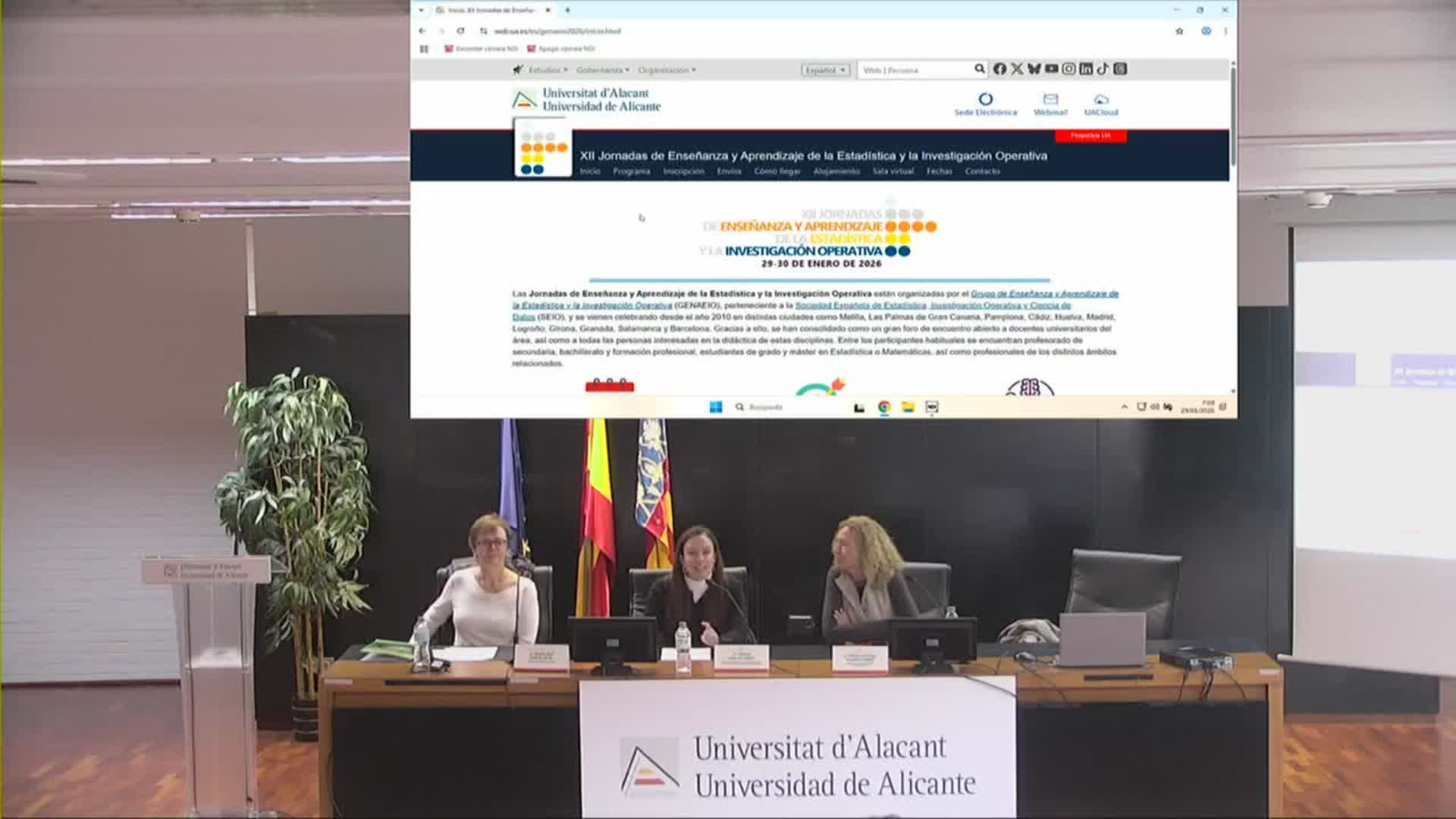Image resolution: width=1456 pixels, height=819 pixels.
Task: Open the YouTube social icon
Action: click(x=1051, y=69)
